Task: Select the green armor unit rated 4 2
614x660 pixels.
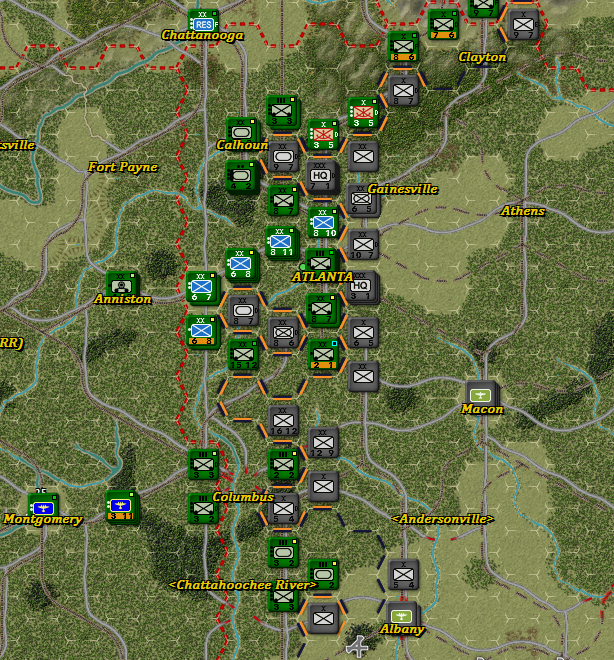Action: pyautogui.click(x=241, y=176)
